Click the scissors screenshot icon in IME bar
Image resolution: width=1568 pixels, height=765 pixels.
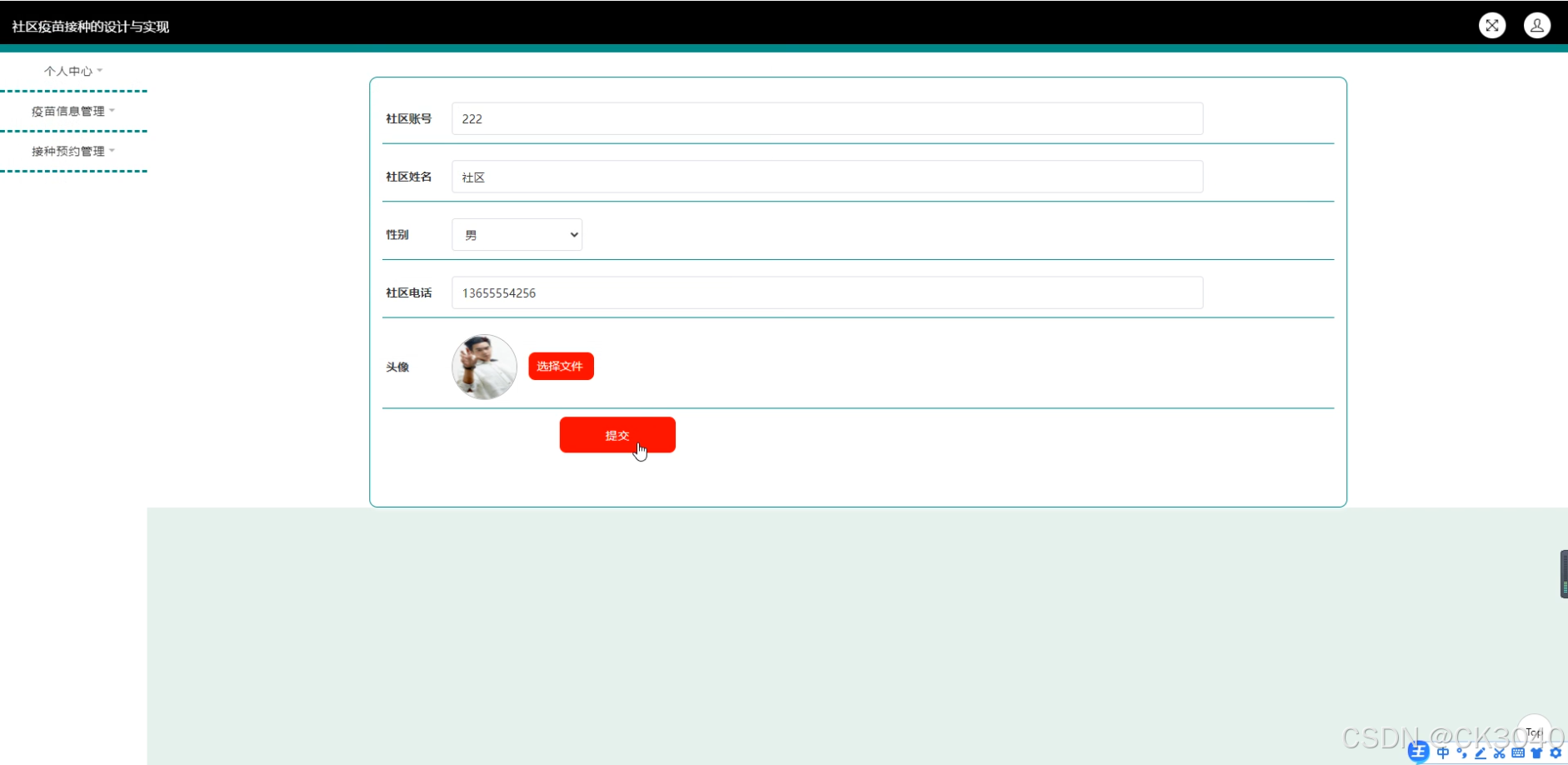click(1499, 752)
